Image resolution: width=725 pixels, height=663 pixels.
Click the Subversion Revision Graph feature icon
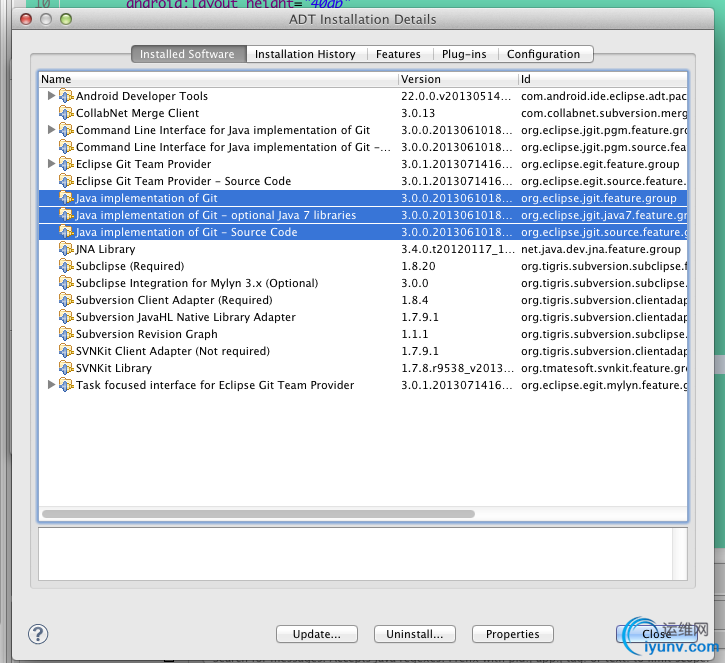pyautogui.click(x=66, y=334)
